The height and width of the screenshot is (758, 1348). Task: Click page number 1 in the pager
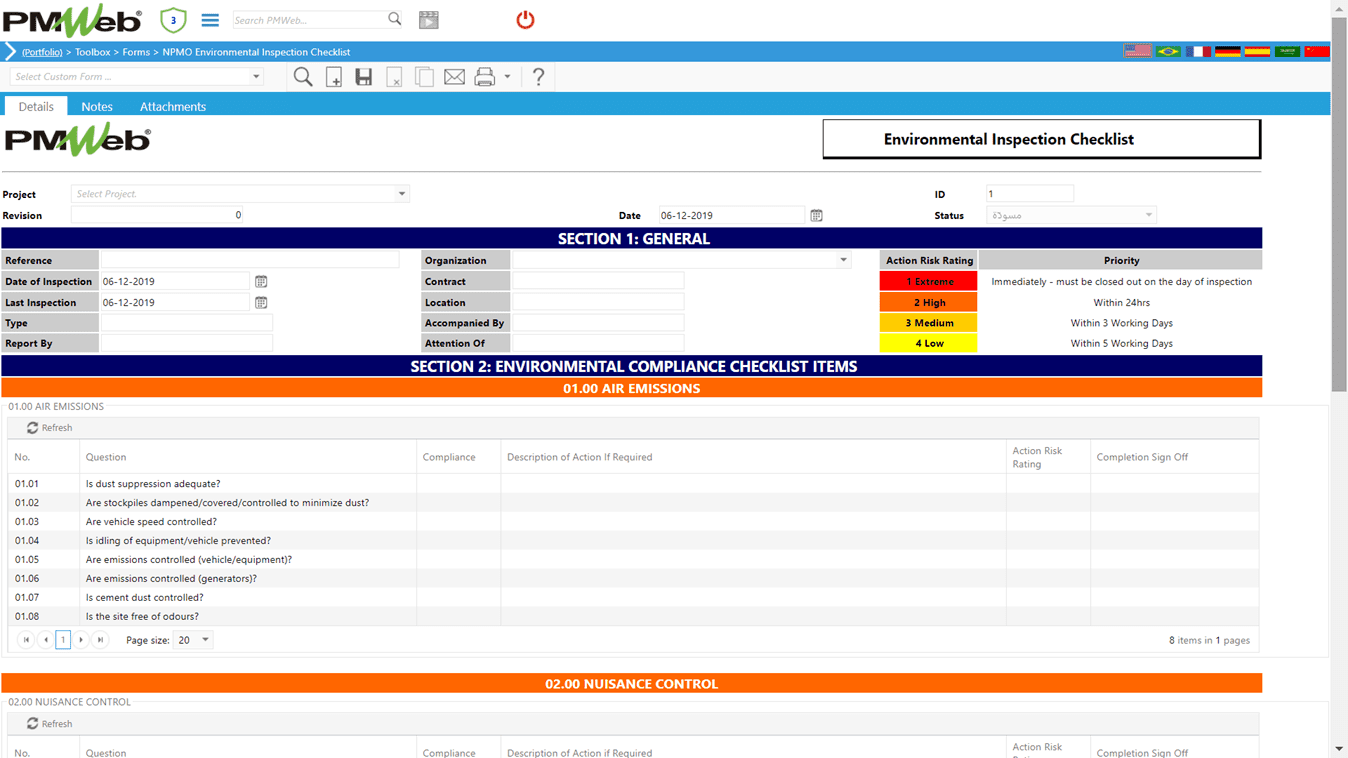[x=63, y=640]
